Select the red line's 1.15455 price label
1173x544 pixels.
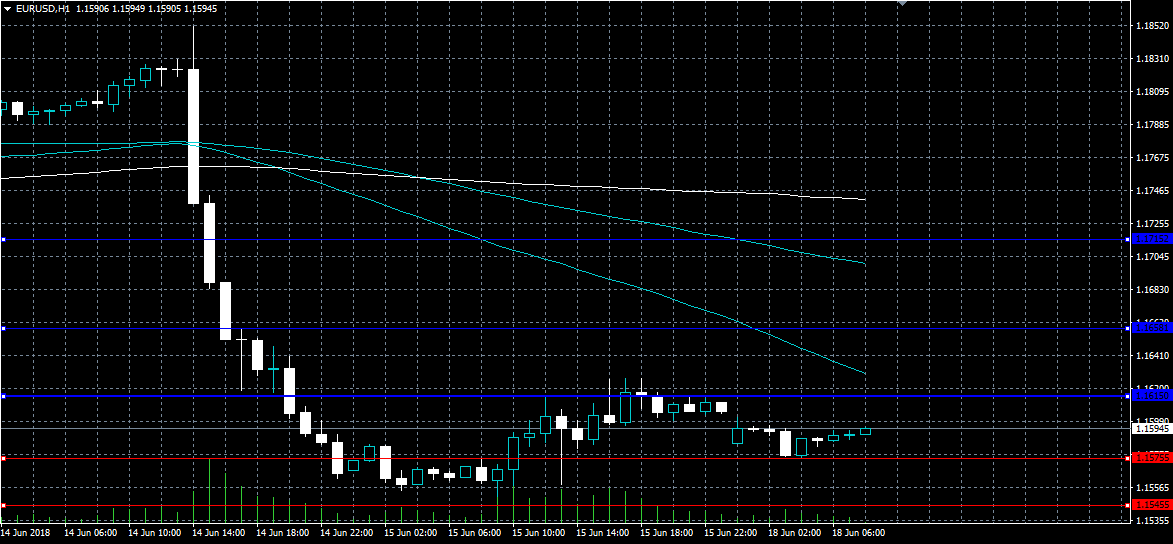tap(1150, 505)
